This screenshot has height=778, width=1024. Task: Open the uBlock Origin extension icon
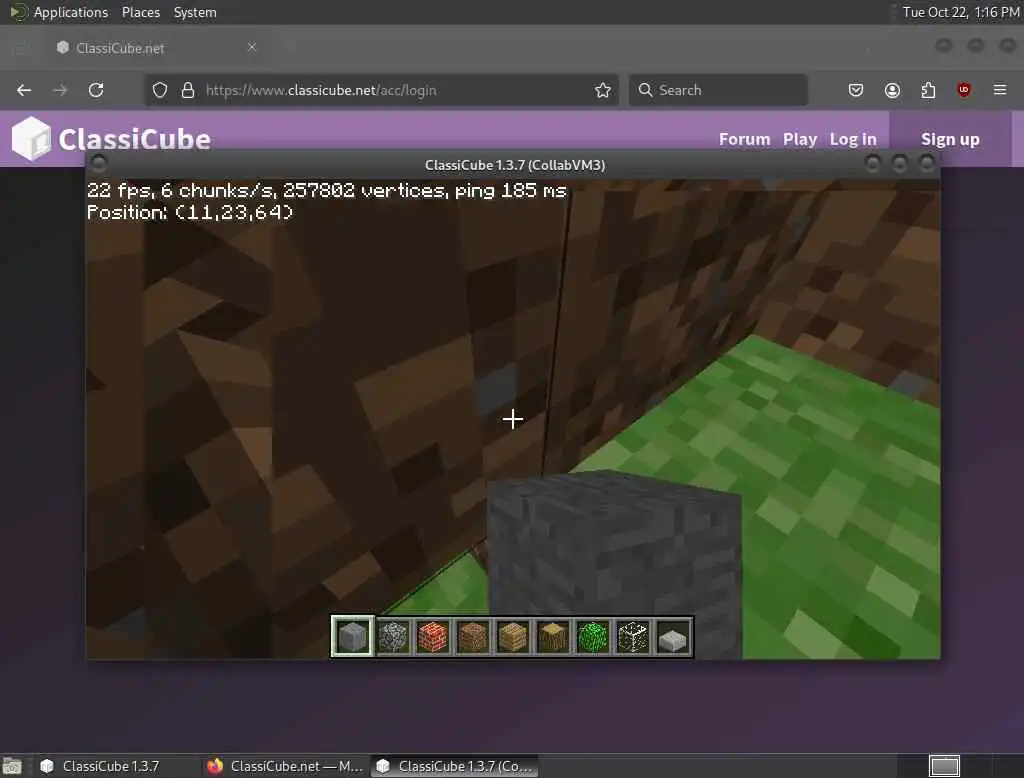(964, 90)
